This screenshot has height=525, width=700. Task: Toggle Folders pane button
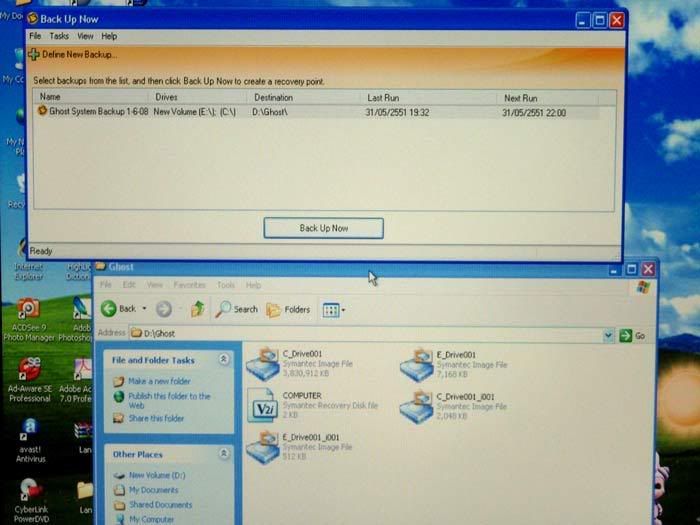(x=288, y=309)
